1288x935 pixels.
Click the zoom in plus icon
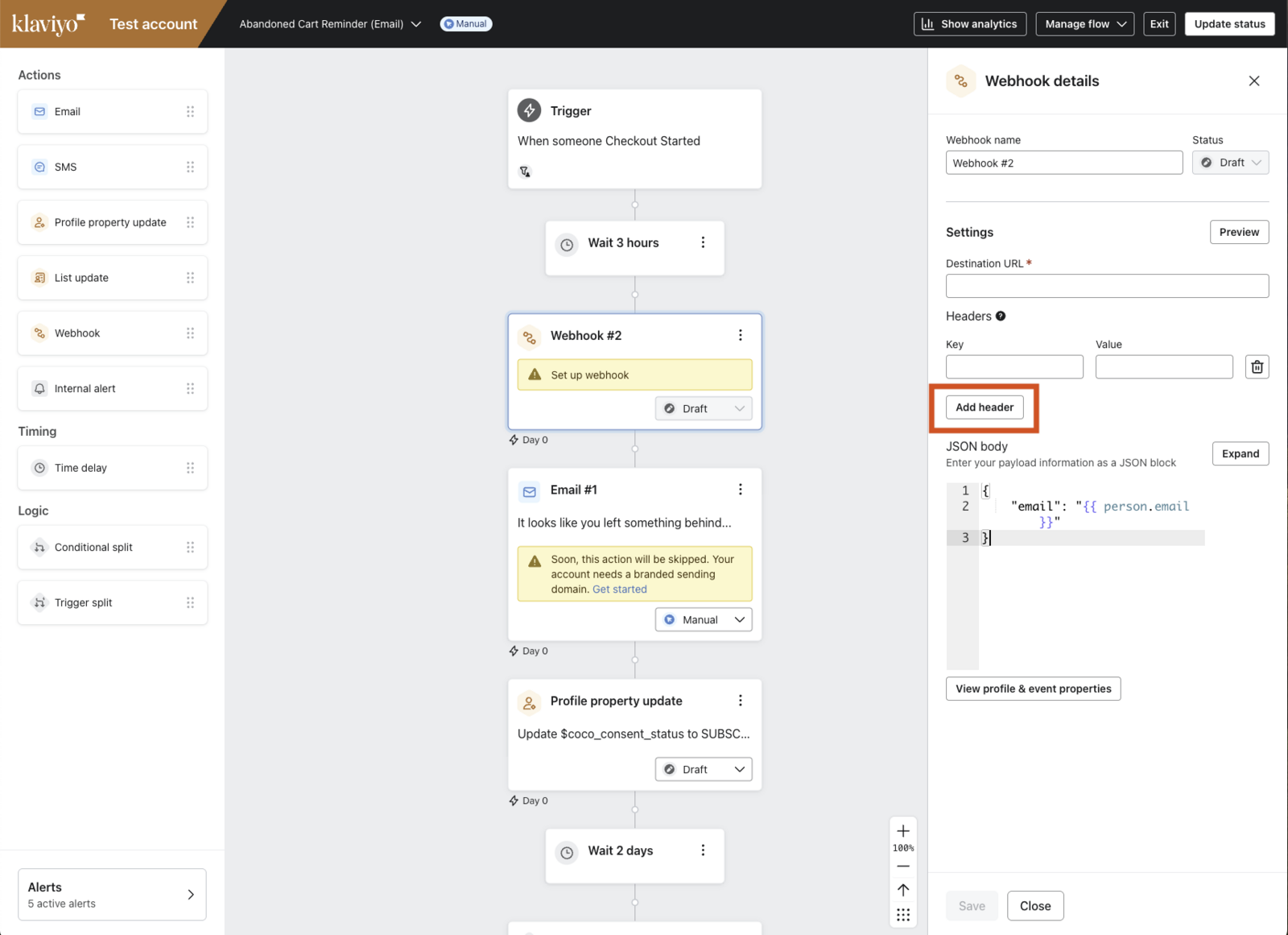pos(903,831)
